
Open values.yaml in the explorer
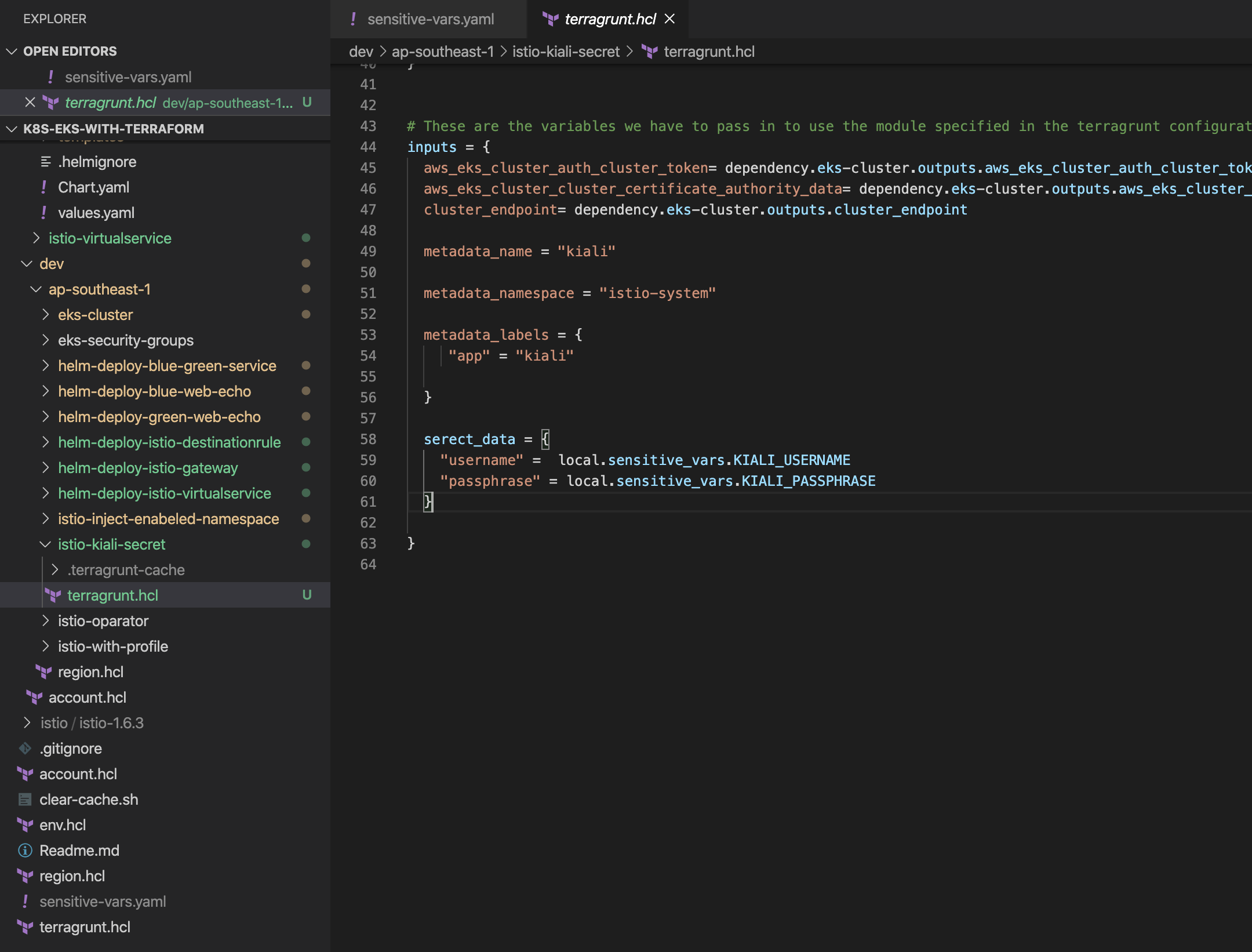tap(96, 213)
